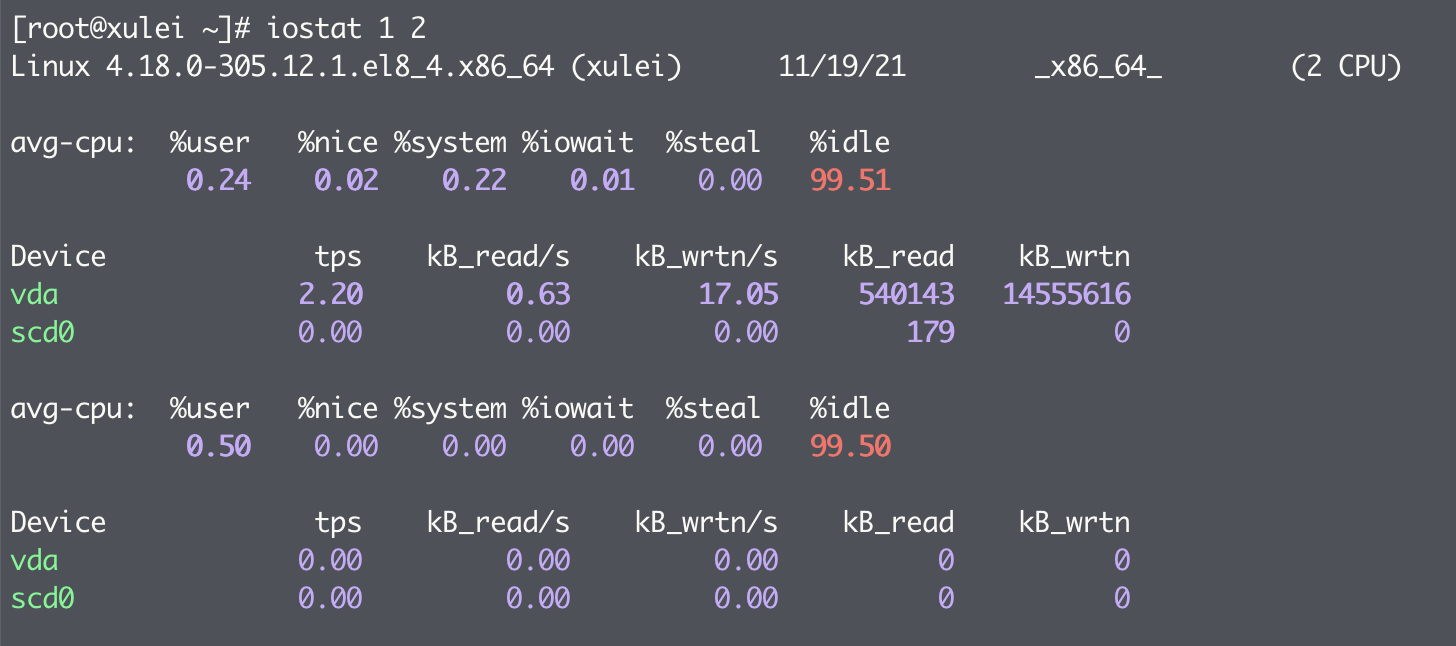Click the '(2 CPU)' text
Screen dimensions: 1456x646
pos(1346,67)
